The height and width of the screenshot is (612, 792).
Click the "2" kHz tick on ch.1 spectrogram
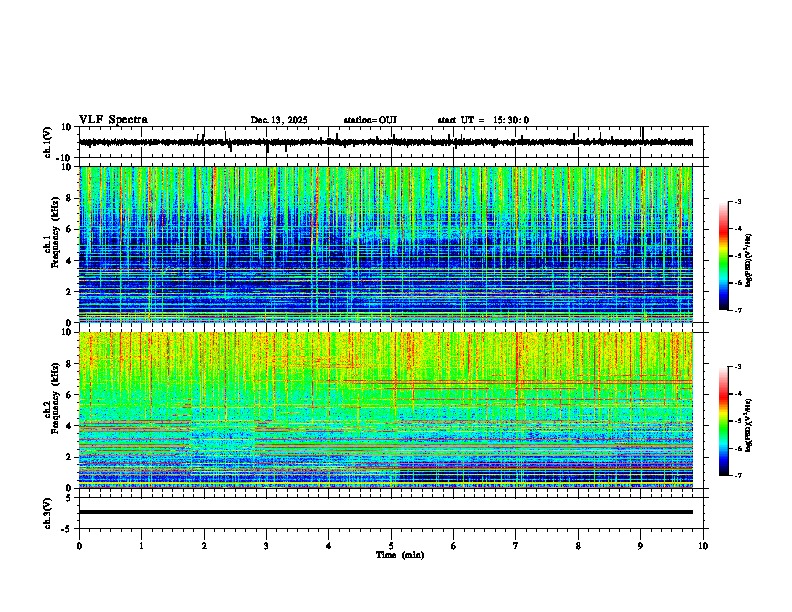point(70,292)
